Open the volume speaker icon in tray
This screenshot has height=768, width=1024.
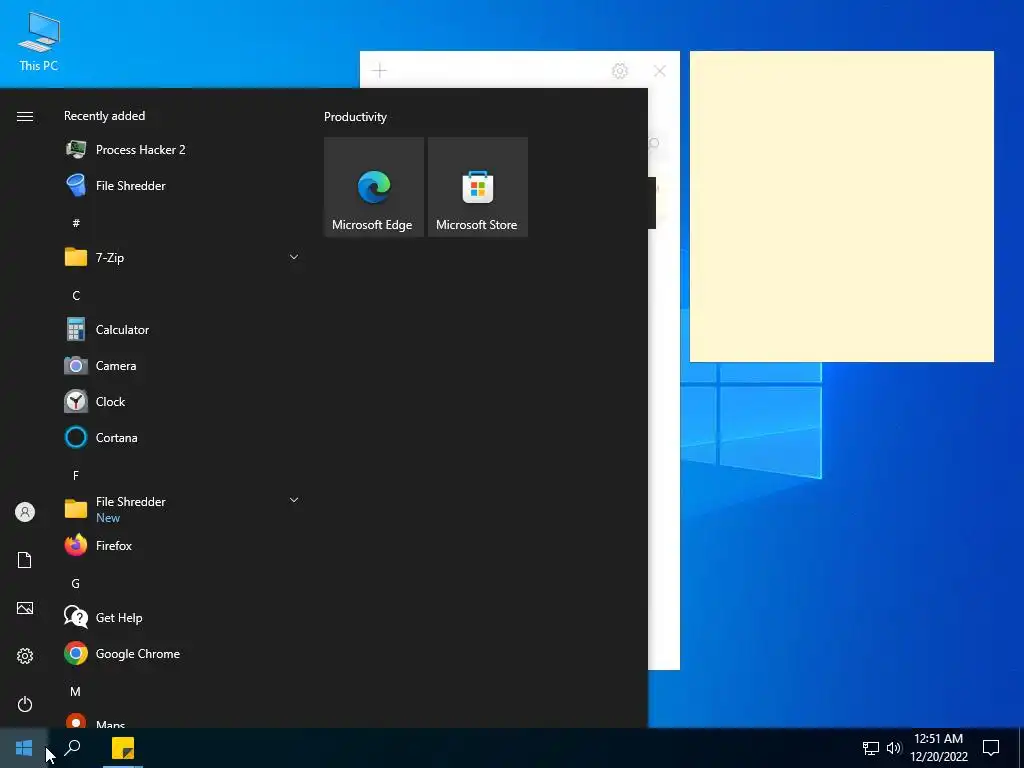pyautogui.click(x=893, y=748)
